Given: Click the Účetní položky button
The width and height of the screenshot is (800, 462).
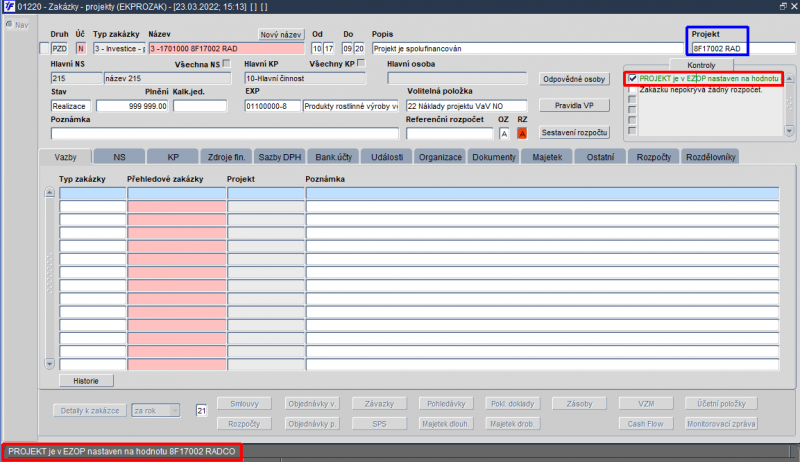Looking at the screenshot, I should pos(721,404).
